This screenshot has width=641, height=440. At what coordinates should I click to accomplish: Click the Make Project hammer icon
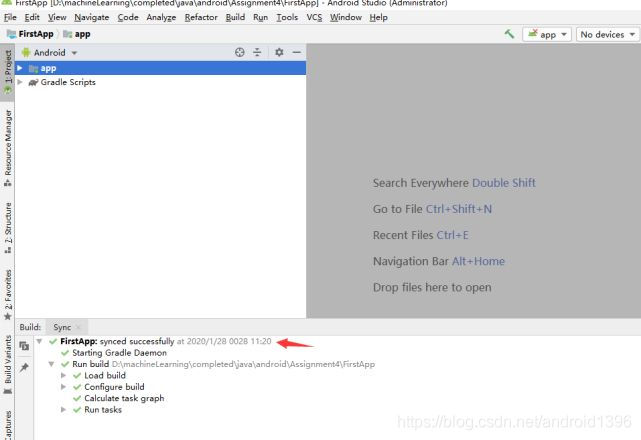(509, 34)
